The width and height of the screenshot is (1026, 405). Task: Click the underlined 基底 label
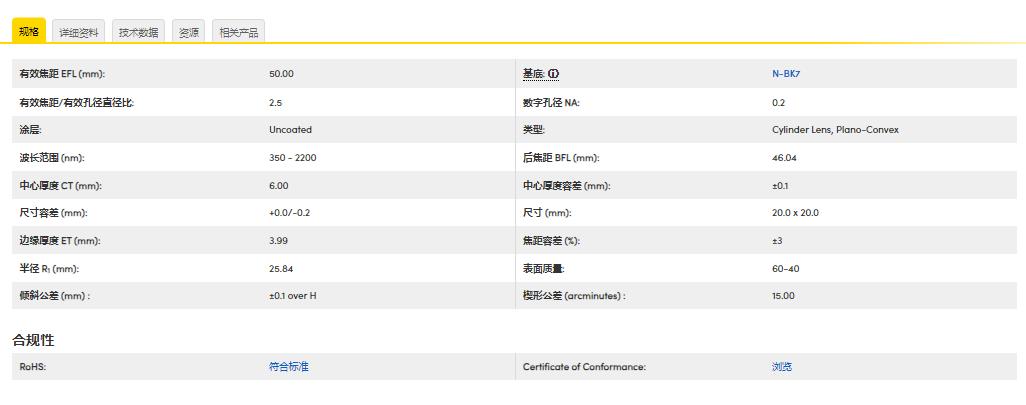[533, 74]
